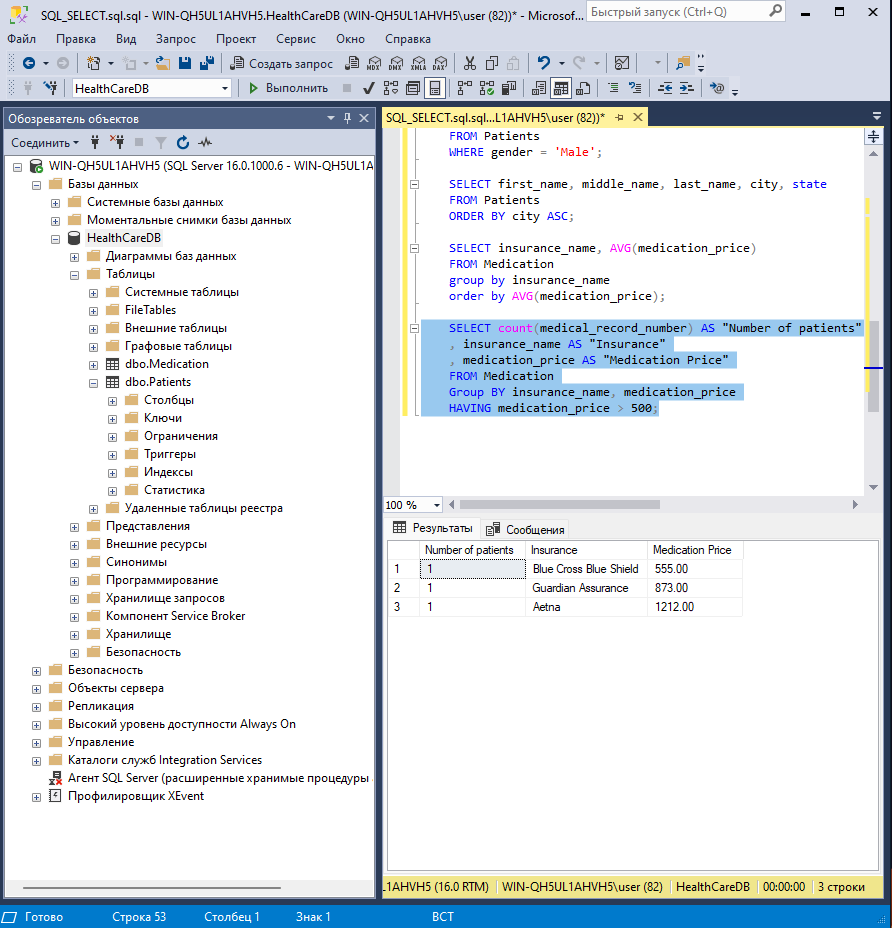
Task: Decrease indent of selected lines
Action: [665, 88]
